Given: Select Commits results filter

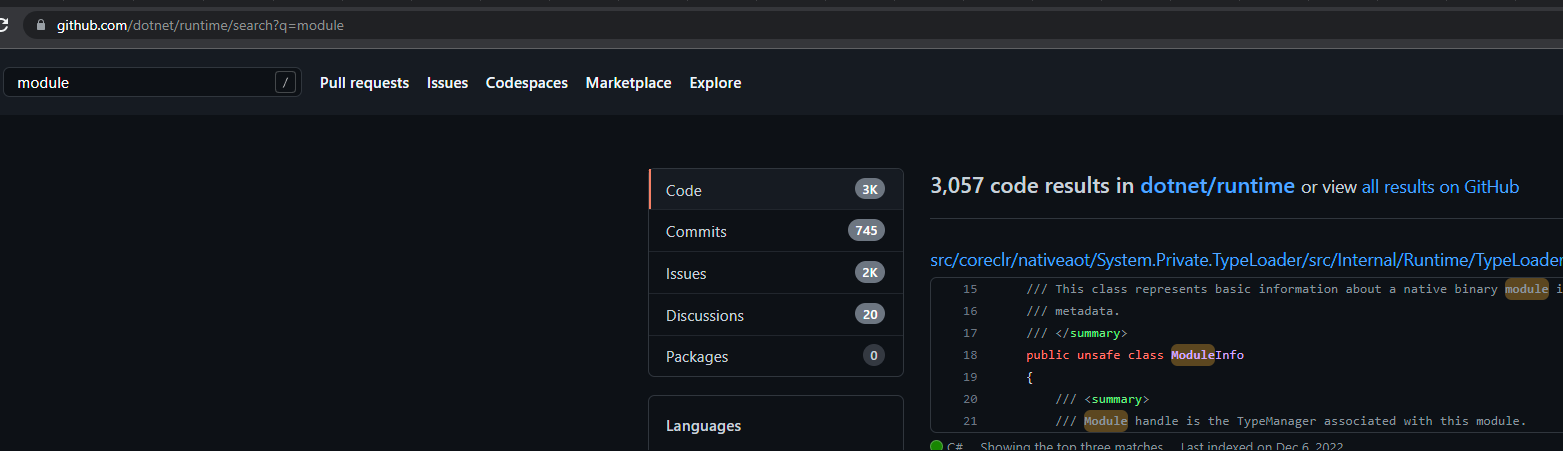Looking at the screenshot, I should [x=776, y=231].
